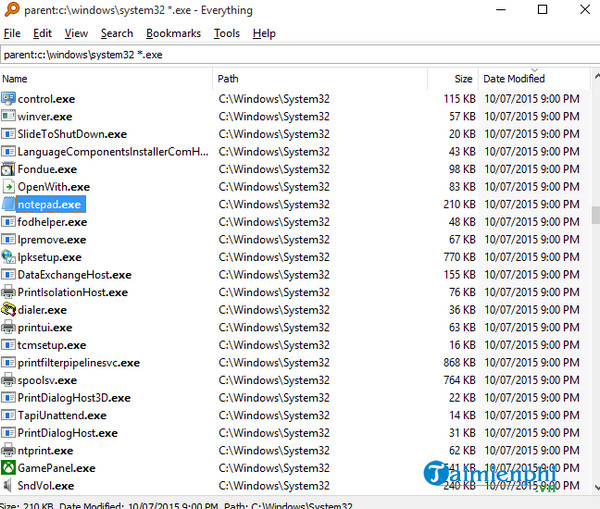Open the Tools menu
The image size is (600, 509).
coord(227,33)
